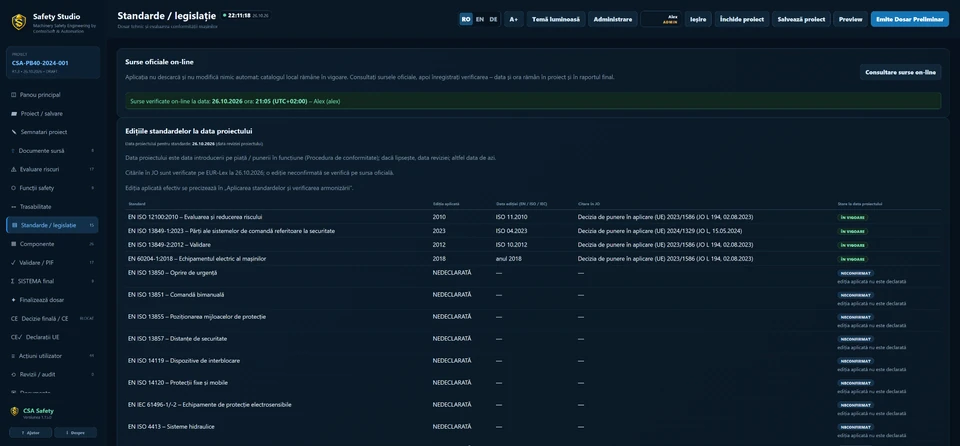
Task: Switch language to DE
Action: [493, 20]
